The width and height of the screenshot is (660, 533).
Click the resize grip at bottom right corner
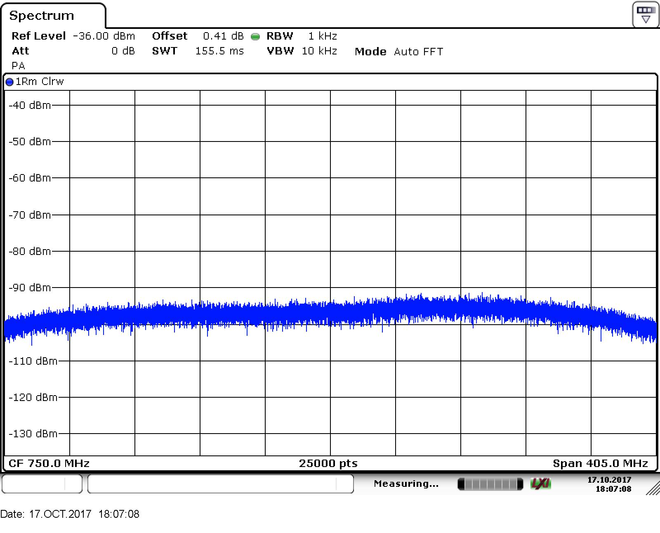(x=653, y=488)
